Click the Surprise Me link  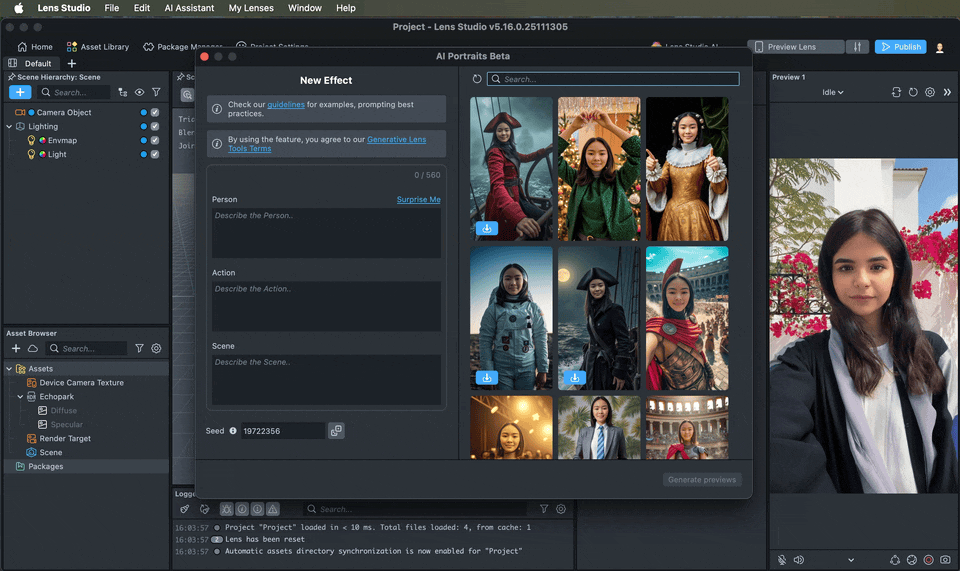(418, 200)
